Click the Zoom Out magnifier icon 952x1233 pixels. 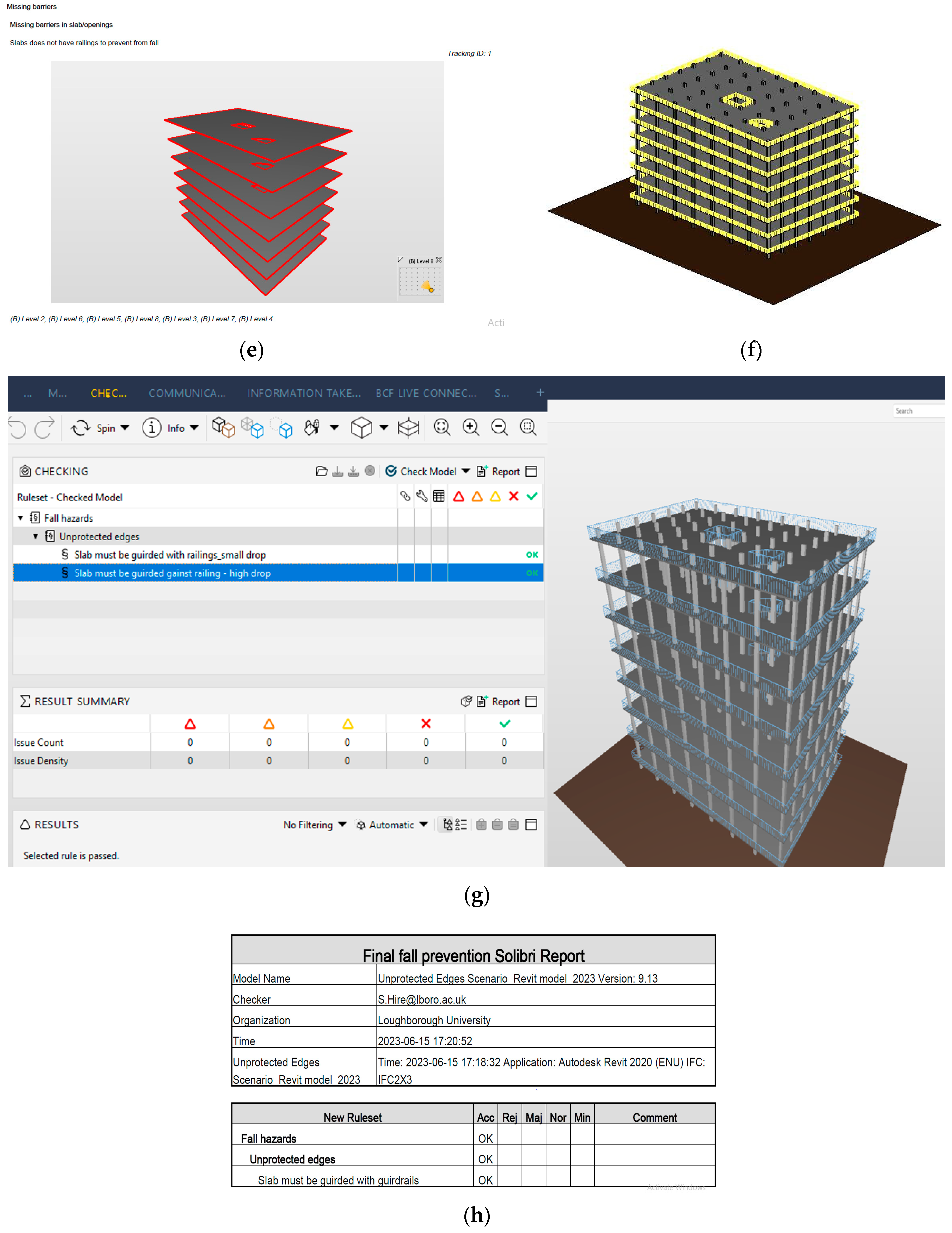499,427
